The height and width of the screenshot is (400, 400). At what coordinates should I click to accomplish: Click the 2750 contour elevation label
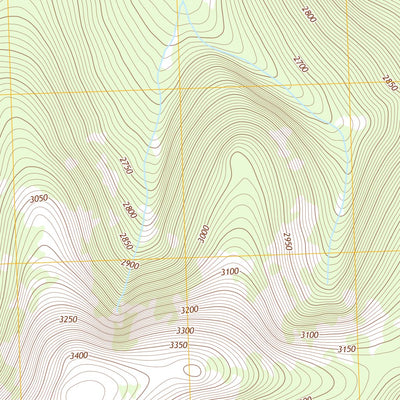click(126, 166)
